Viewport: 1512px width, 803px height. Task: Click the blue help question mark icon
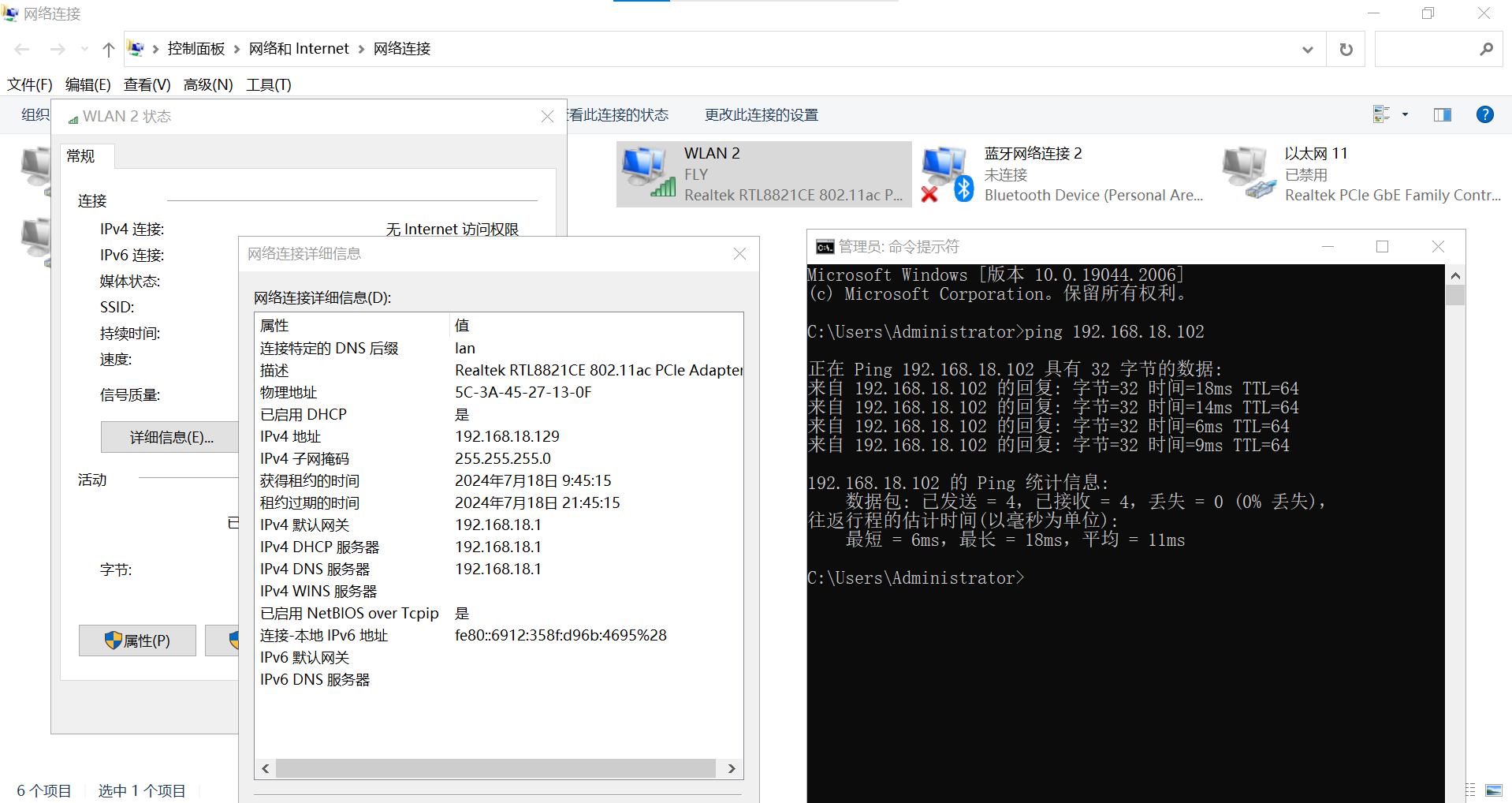1484,115
